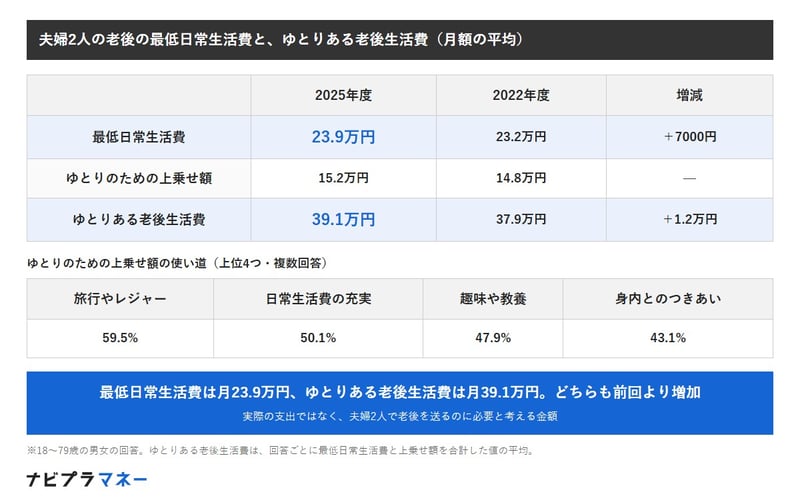Screen dimensions: 800x498
Task: Click the 59.5% value
Action: (x=120, y=338)
